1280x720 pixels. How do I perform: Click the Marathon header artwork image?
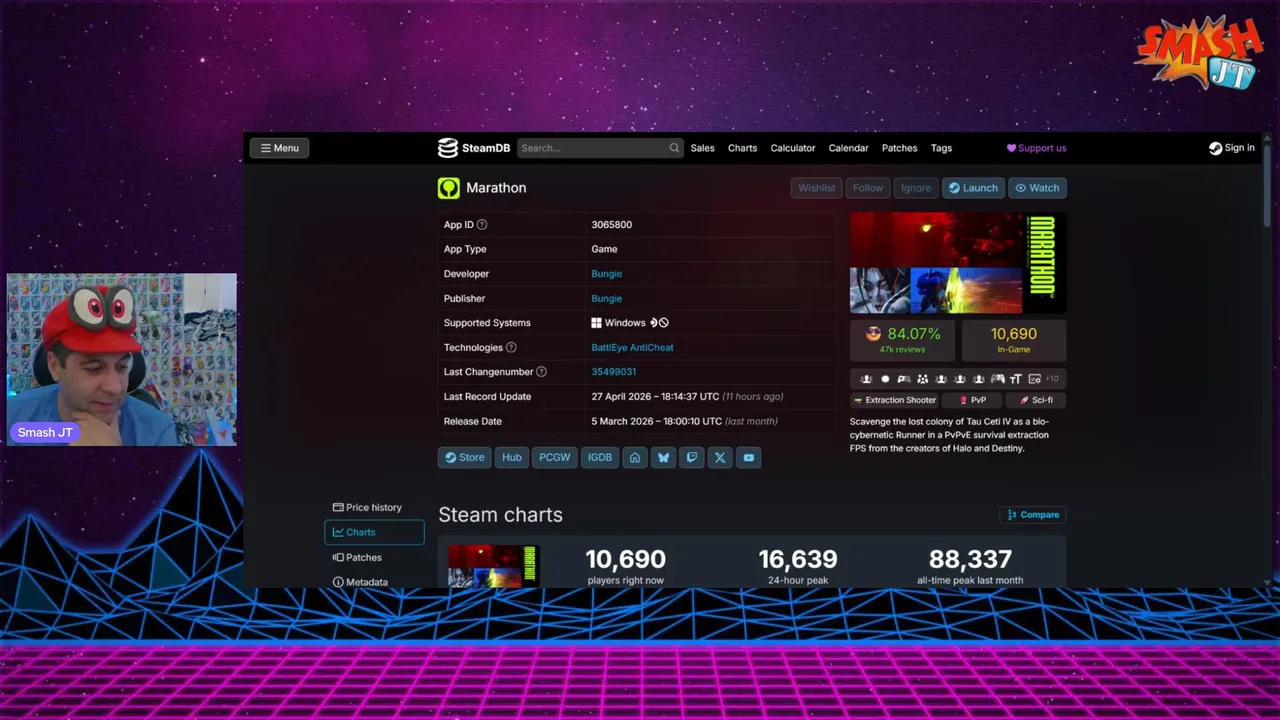(x=958, y=263)
